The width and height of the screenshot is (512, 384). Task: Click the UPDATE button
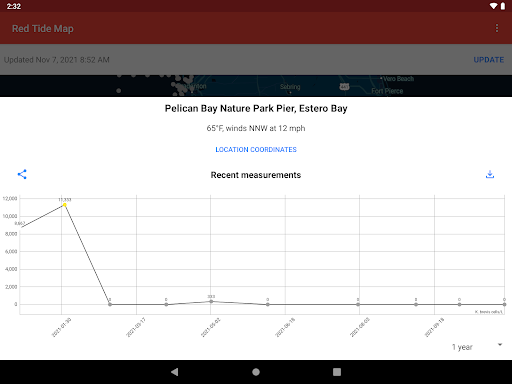[x=489, y=60]
